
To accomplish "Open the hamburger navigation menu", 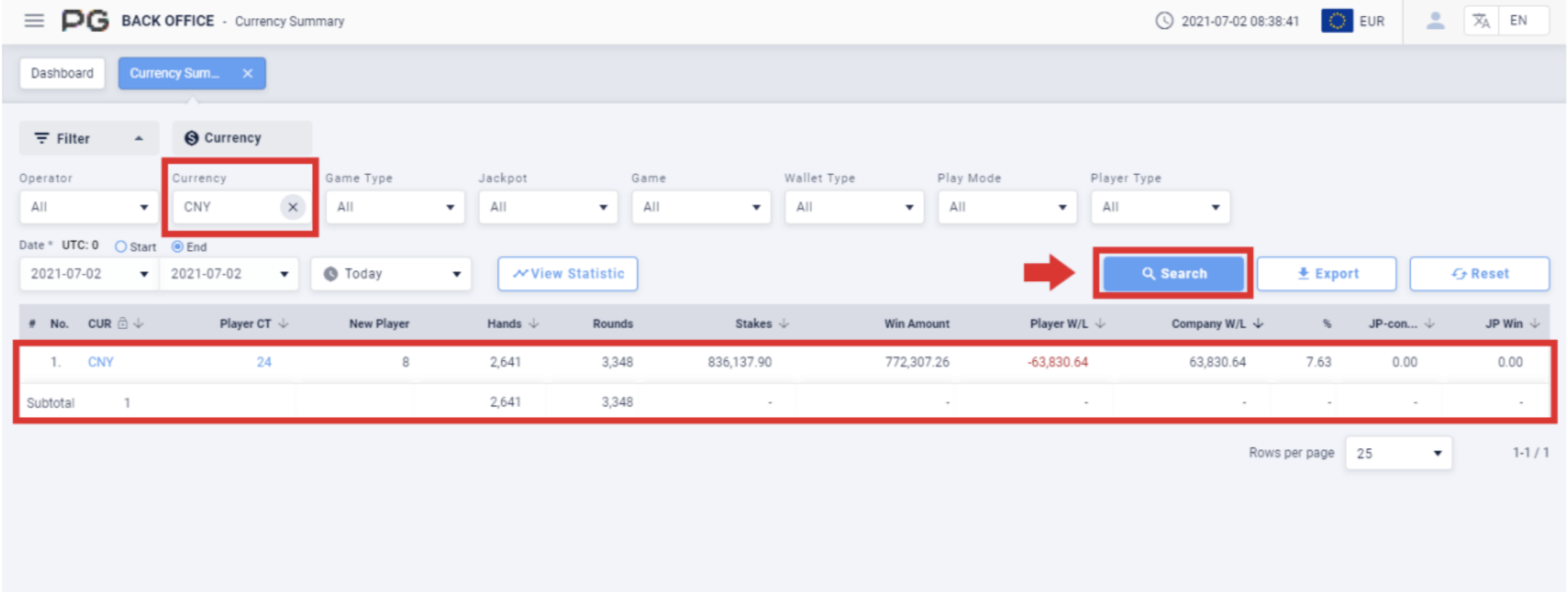I will [x=34, y=21].
